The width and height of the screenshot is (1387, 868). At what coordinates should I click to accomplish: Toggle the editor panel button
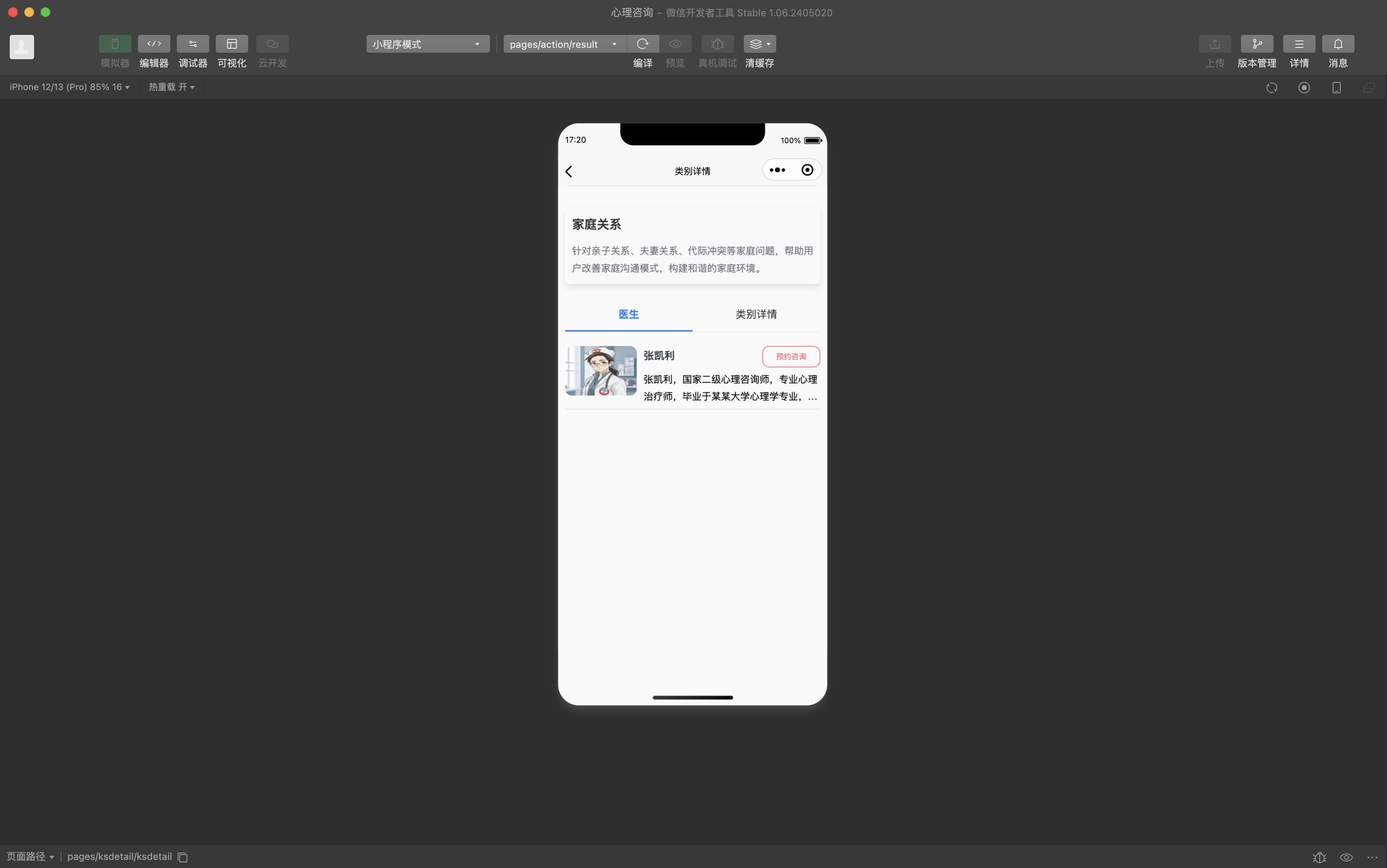154,44
